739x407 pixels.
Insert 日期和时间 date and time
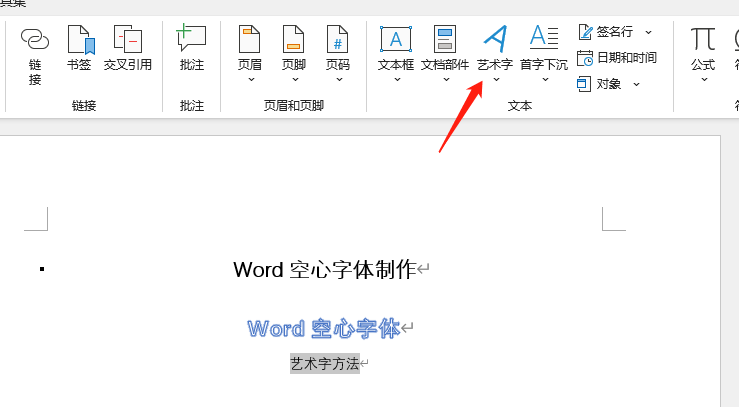616,58
